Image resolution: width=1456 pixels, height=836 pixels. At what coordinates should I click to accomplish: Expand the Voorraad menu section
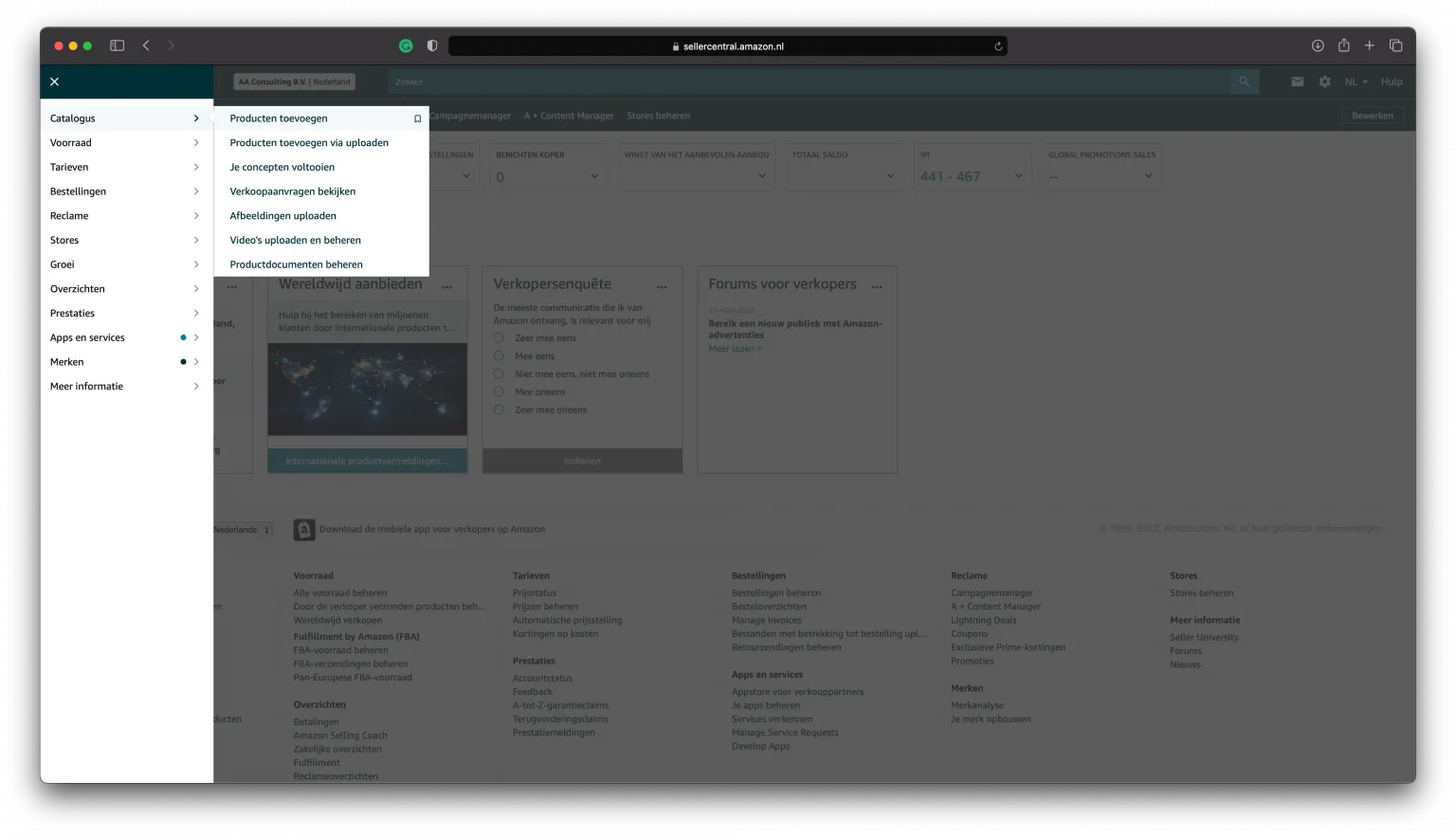126,143
